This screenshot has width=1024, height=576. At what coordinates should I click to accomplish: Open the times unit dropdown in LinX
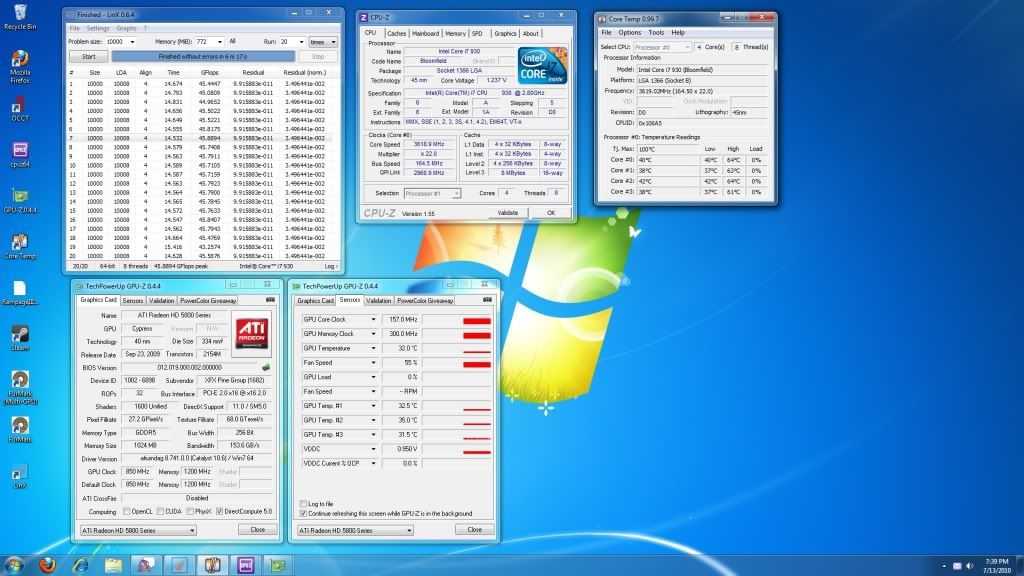coord(323,42)
